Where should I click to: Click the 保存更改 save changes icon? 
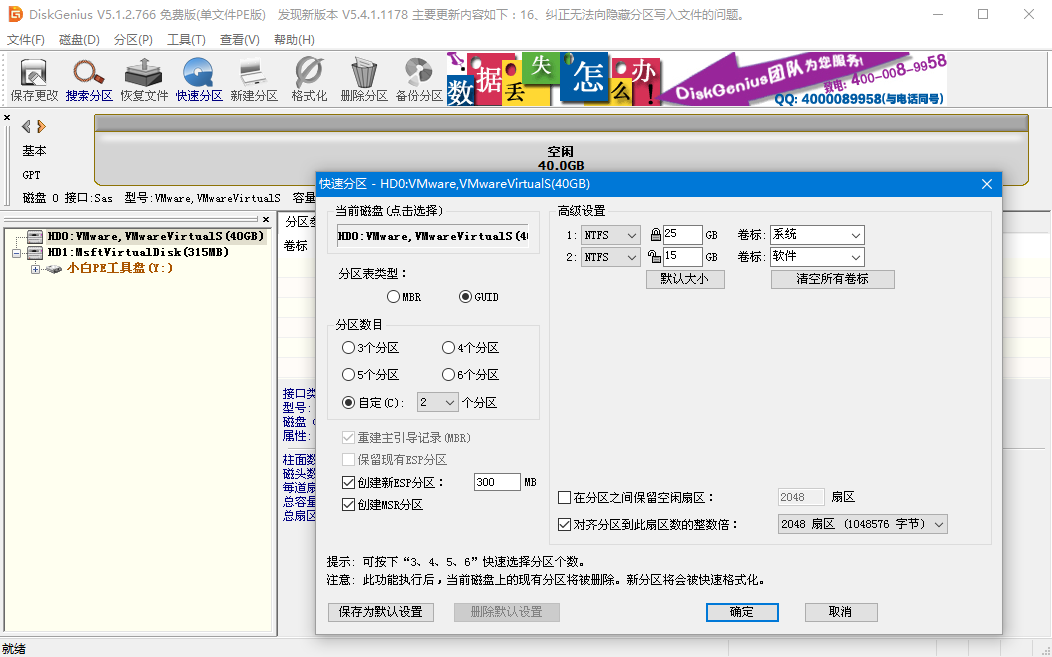34,80
